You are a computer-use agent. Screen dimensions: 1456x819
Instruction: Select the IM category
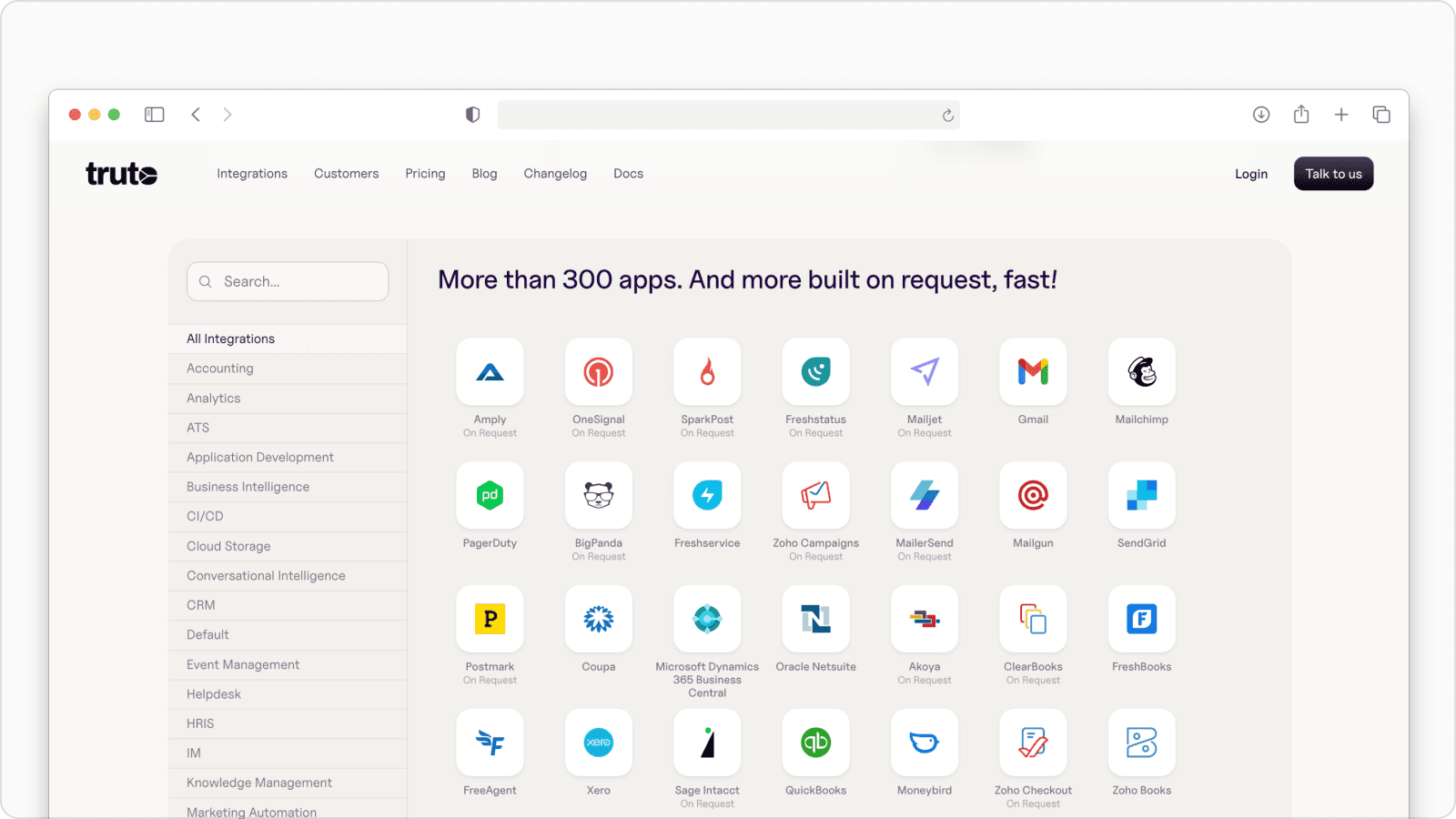(288, 753)
